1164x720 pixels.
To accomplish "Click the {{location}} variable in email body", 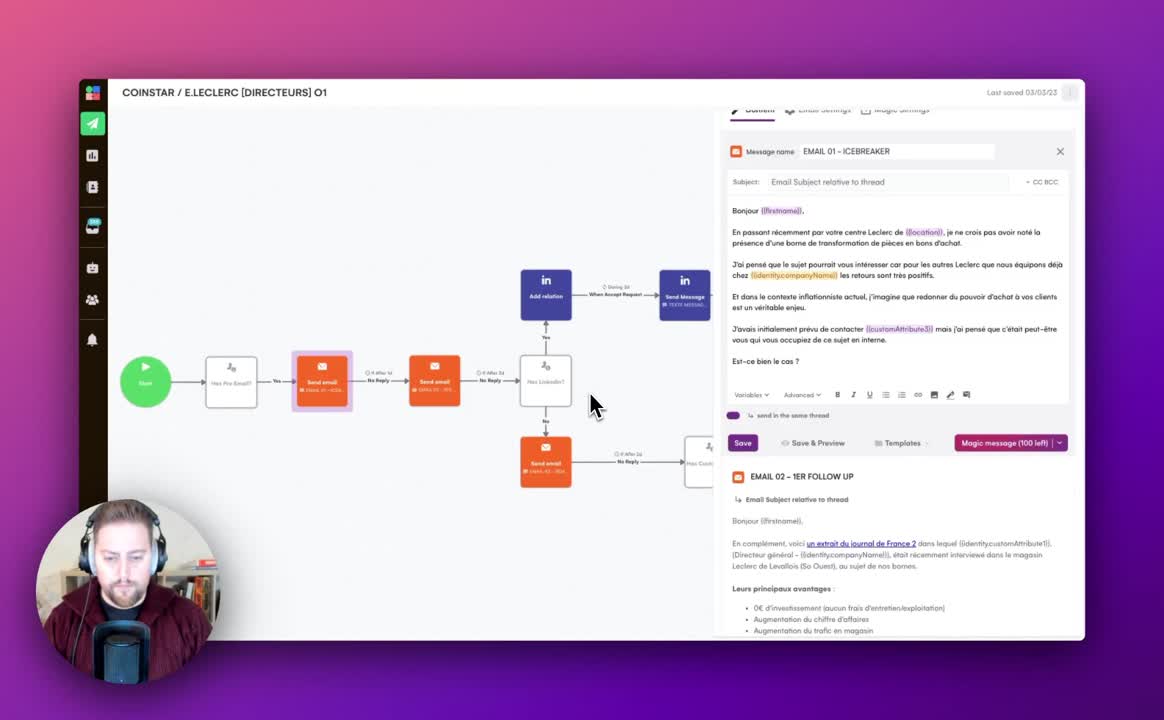I will (924, 232).
